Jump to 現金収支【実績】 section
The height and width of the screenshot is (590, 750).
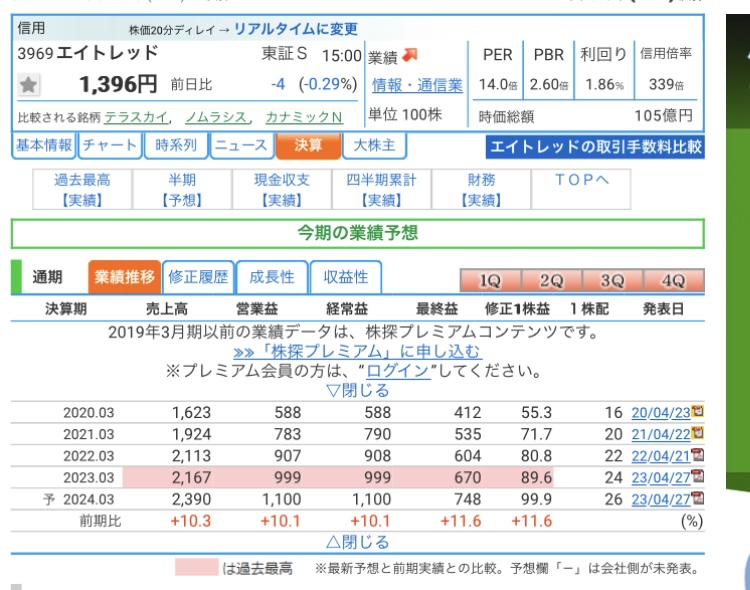[x=282, y=189]
